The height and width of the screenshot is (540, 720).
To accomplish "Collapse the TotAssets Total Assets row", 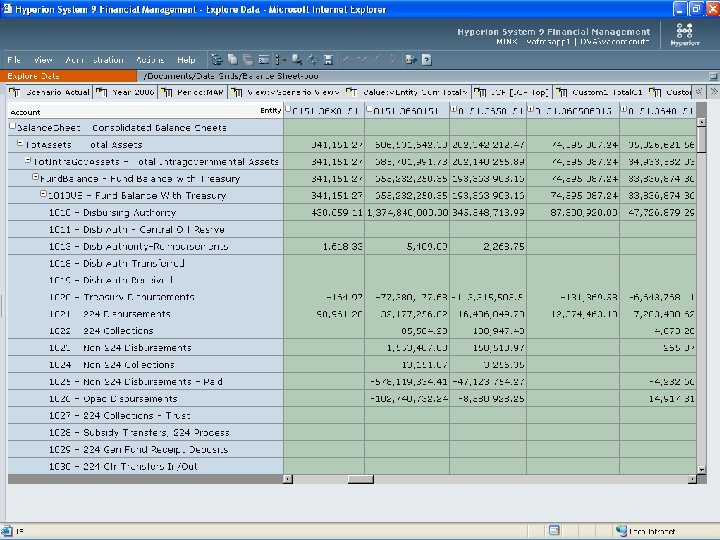I will click(x=20, y=143).
